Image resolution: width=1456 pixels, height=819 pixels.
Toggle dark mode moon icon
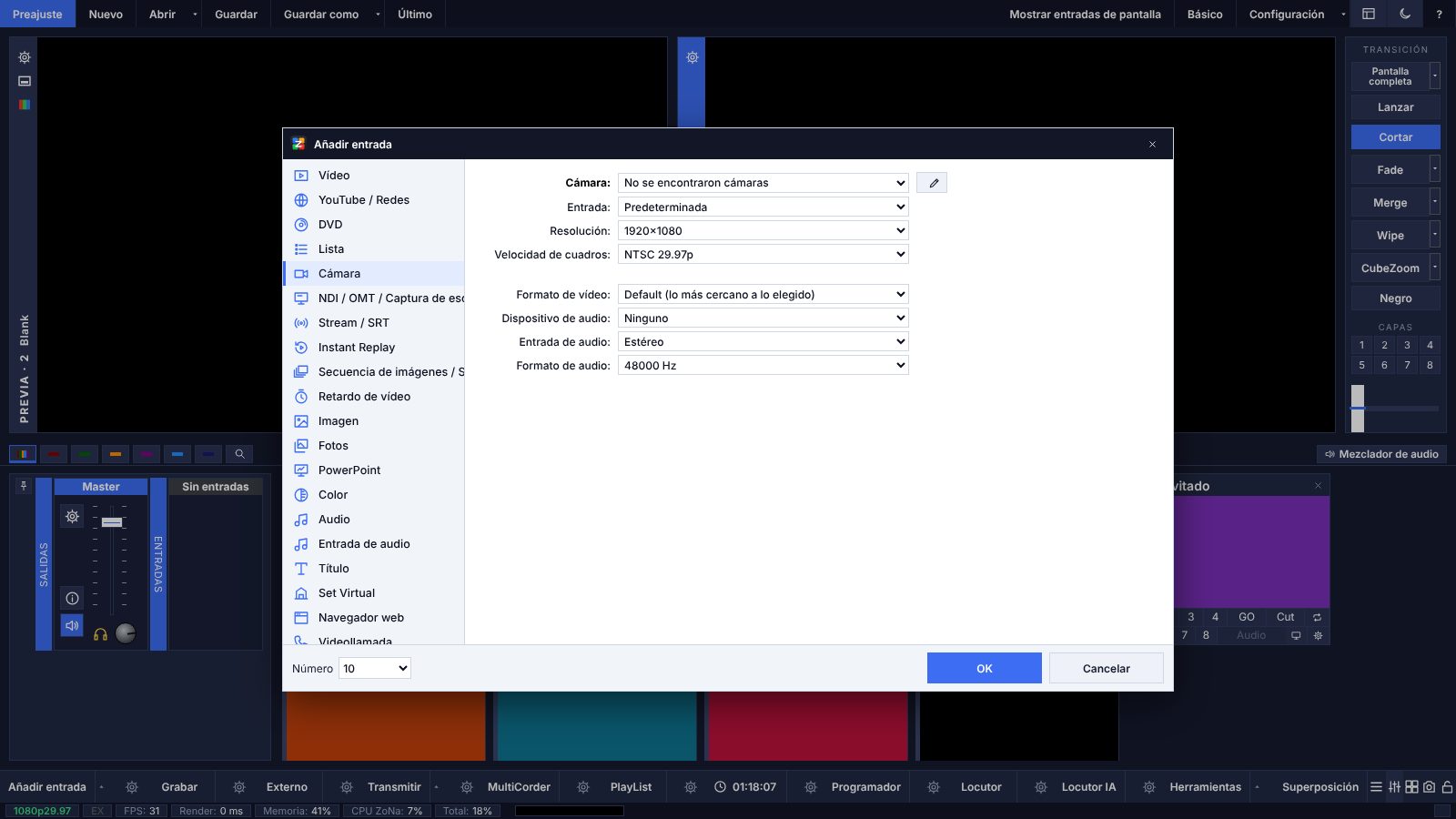click(x=1405, y=14)
